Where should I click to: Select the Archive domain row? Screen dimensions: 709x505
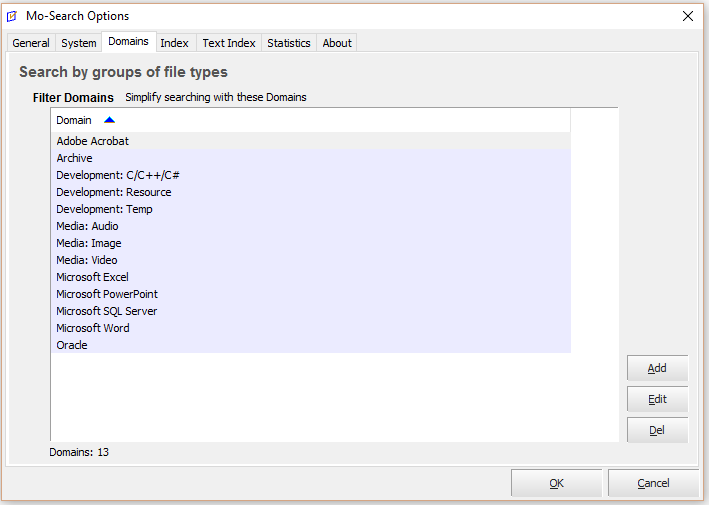pyautogui.click(x=311, y=158)
